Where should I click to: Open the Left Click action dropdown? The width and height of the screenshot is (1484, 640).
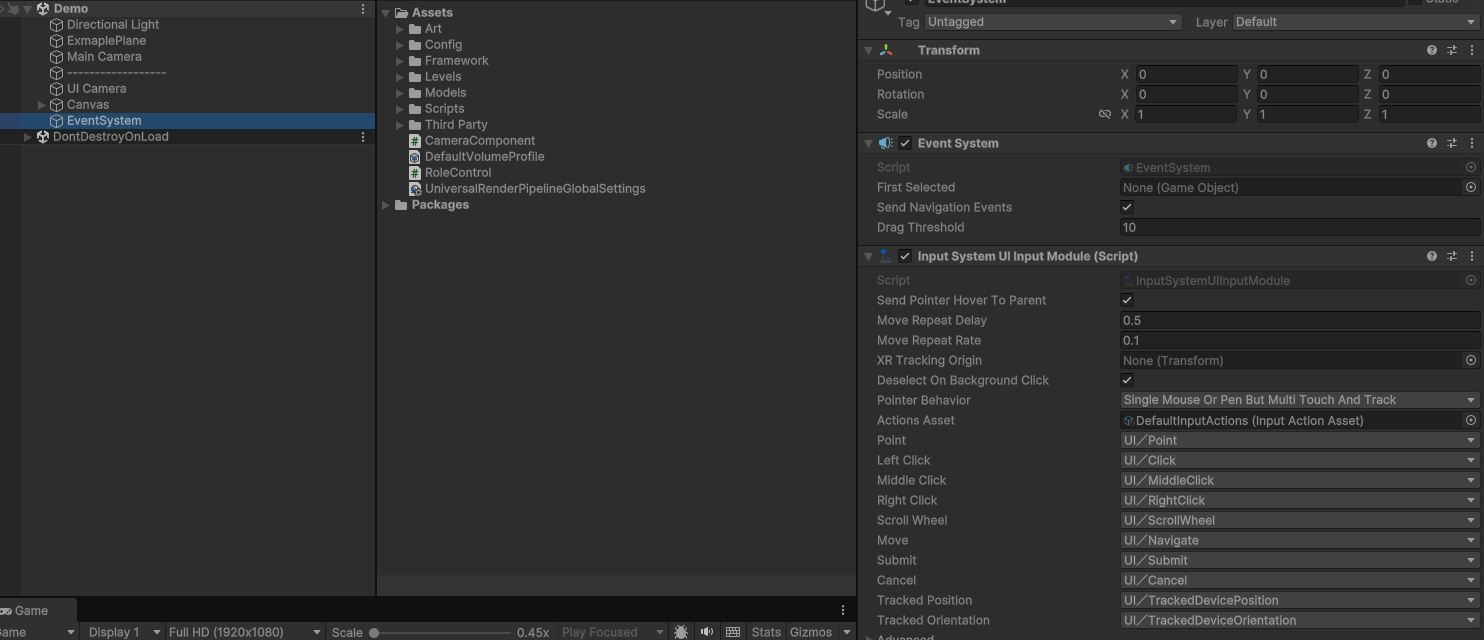click(x=1299, y=460)
